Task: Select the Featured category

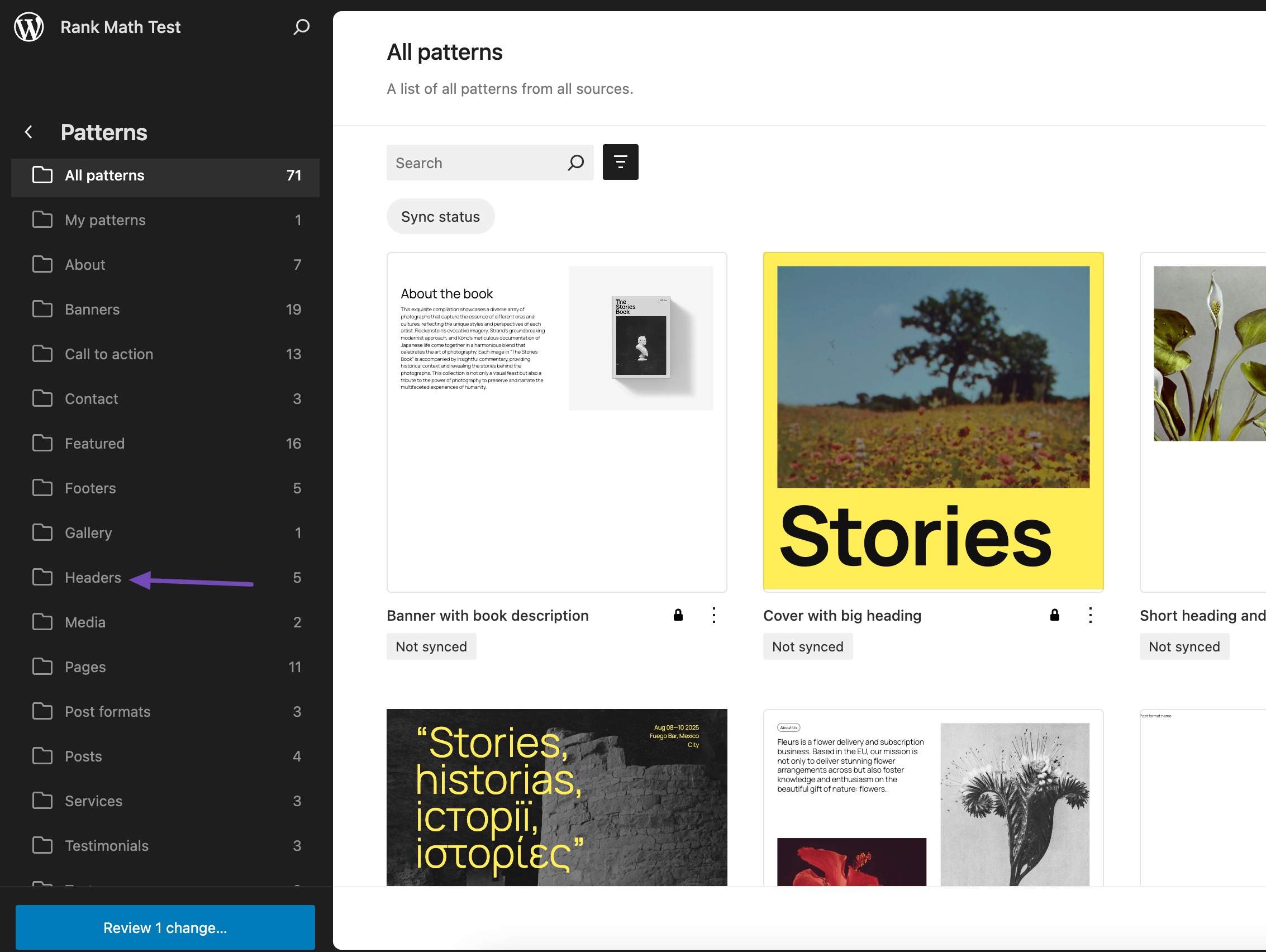Action: tap(165, 443)
